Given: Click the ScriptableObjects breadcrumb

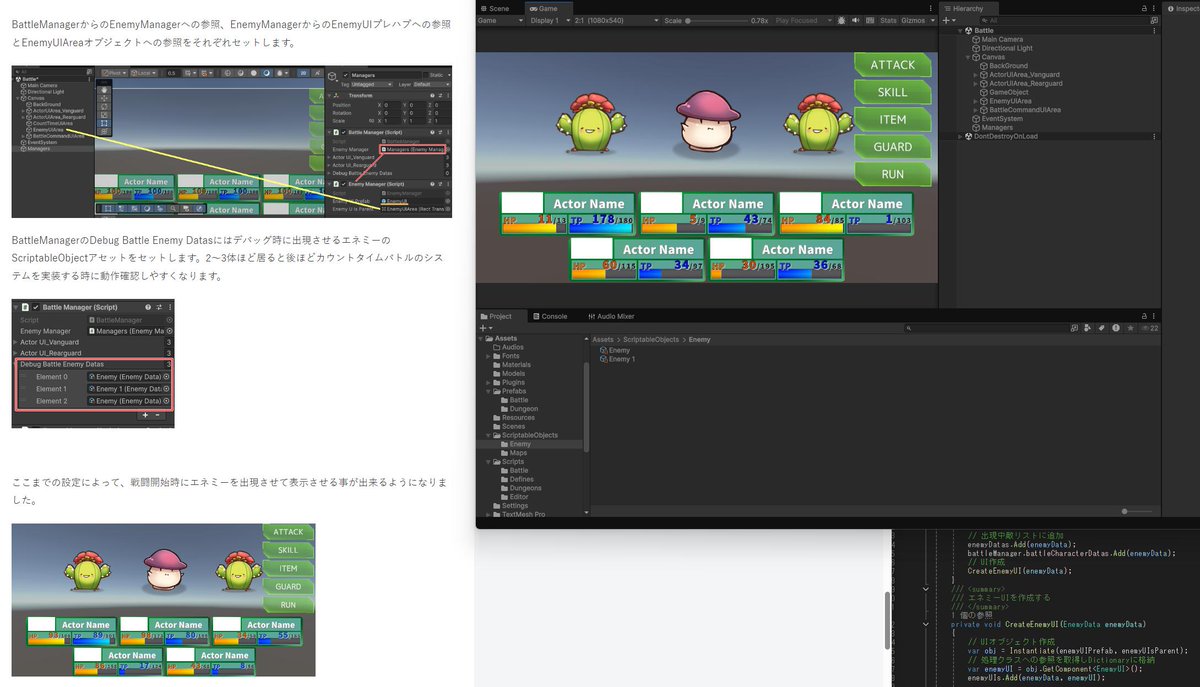Looking at the screenshot, I should (653, 340).
